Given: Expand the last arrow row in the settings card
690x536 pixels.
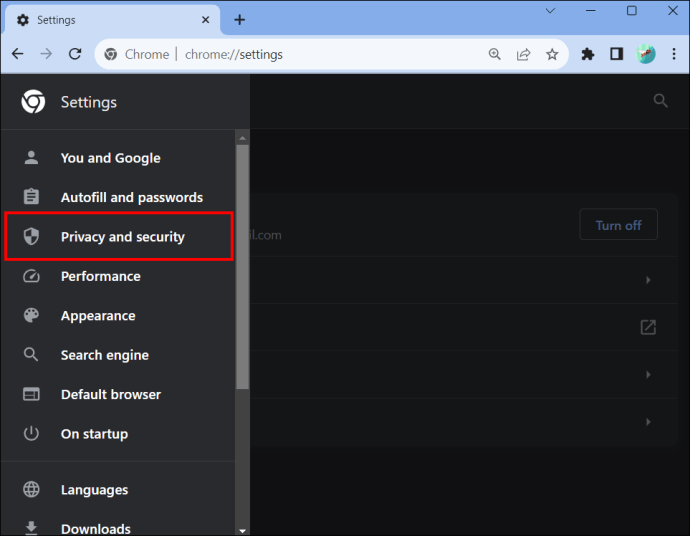Looking at the screenshot, I should (648, 422).
